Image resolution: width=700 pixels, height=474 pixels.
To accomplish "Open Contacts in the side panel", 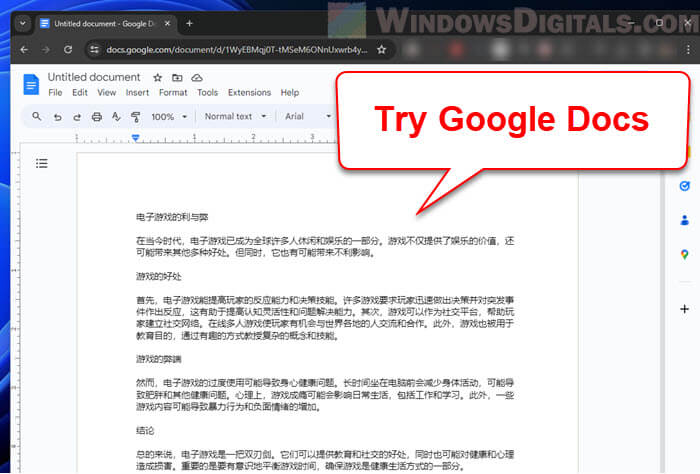I will pos(684,220).
